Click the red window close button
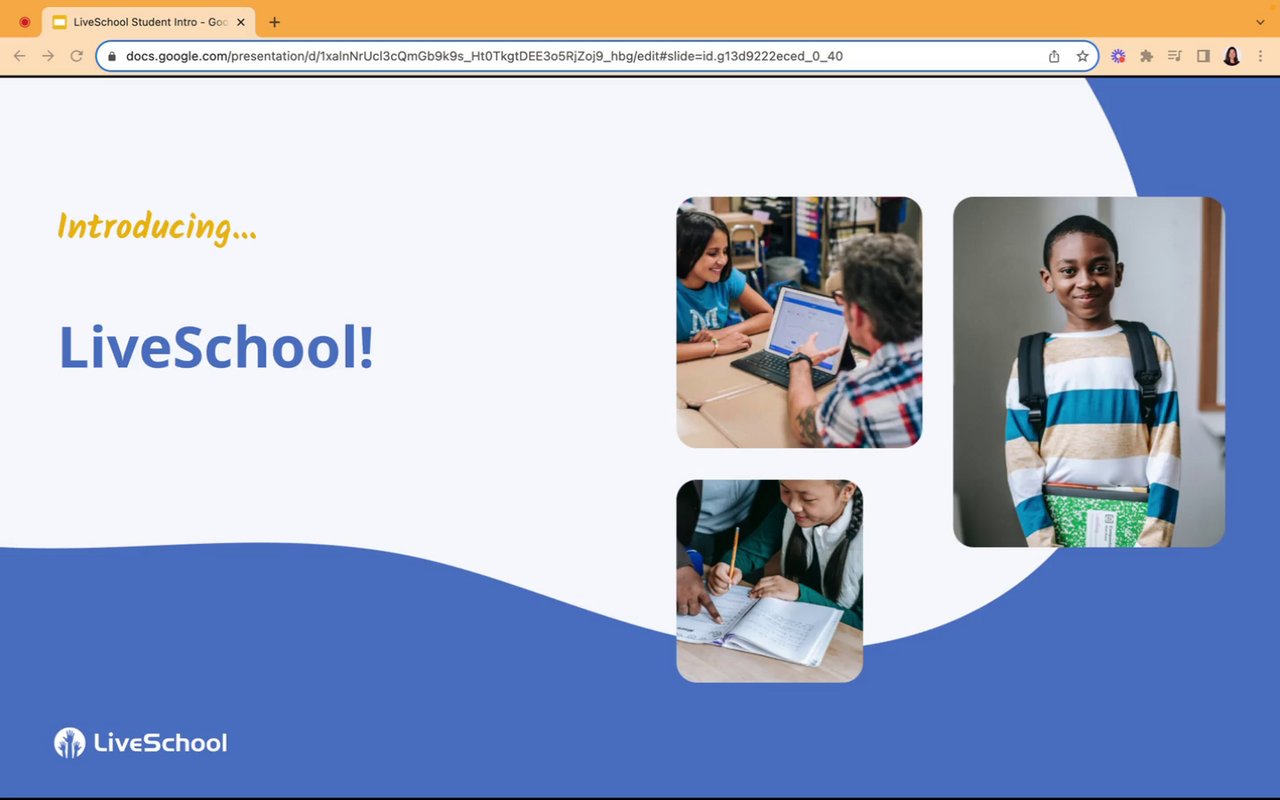Image resolution: width=1280 pixels, height=800 pixels. [x=25, y=22]
